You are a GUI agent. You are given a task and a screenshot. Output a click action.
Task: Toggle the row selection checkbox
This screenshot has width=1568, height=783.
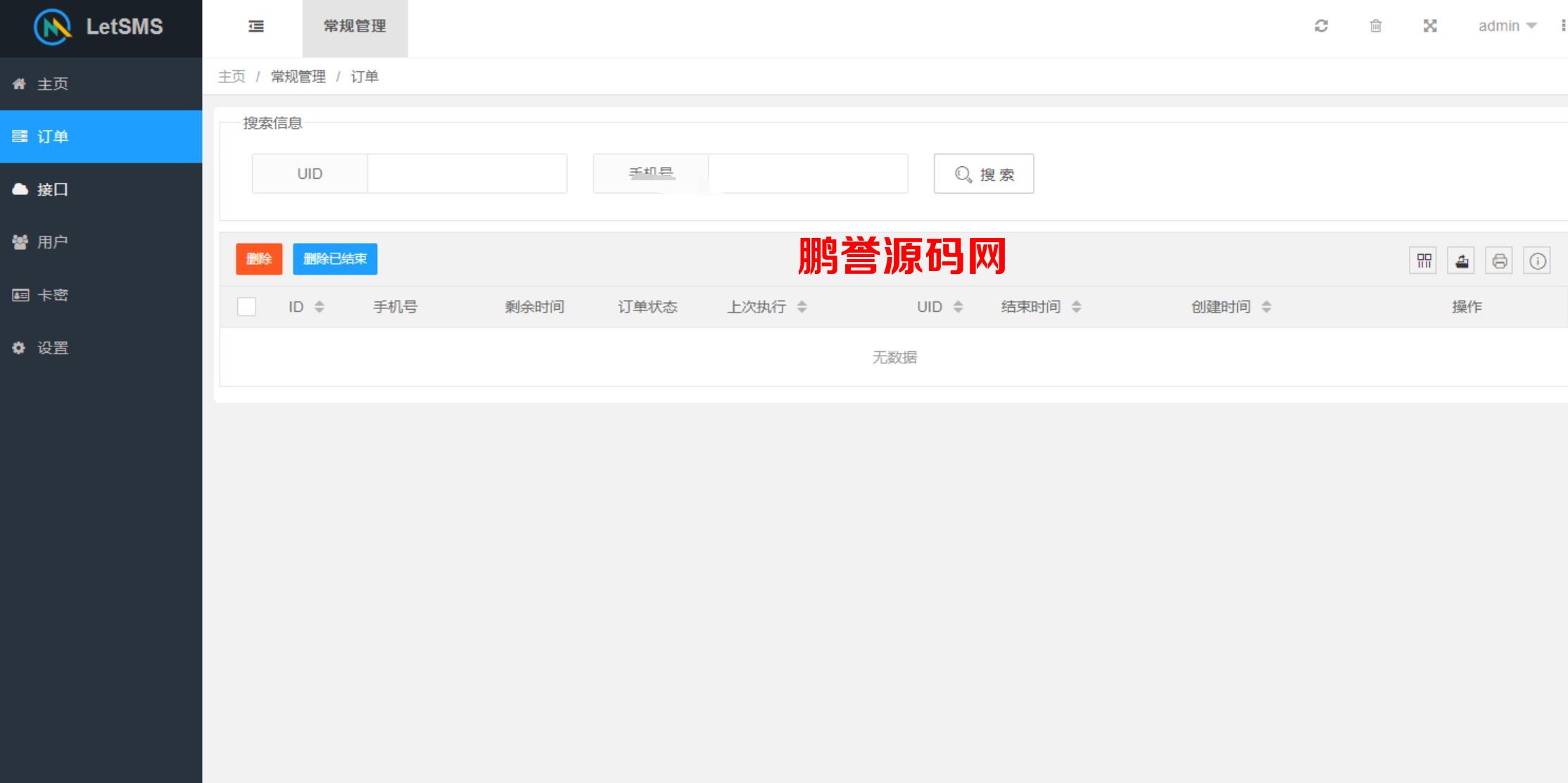247,307
